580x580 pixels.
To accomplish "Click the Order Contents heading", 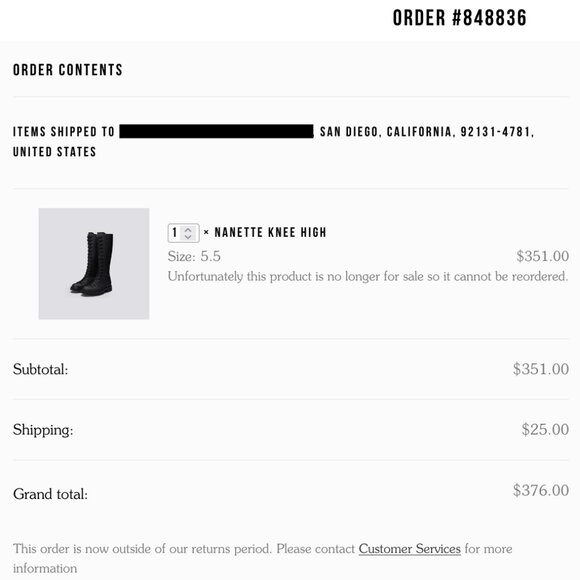I will coord(68,70).
